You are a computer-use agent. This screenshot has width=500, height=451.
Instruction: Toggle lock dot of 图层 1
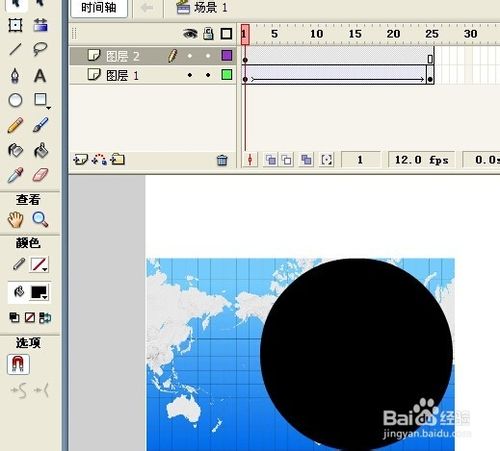click(208, 75)
